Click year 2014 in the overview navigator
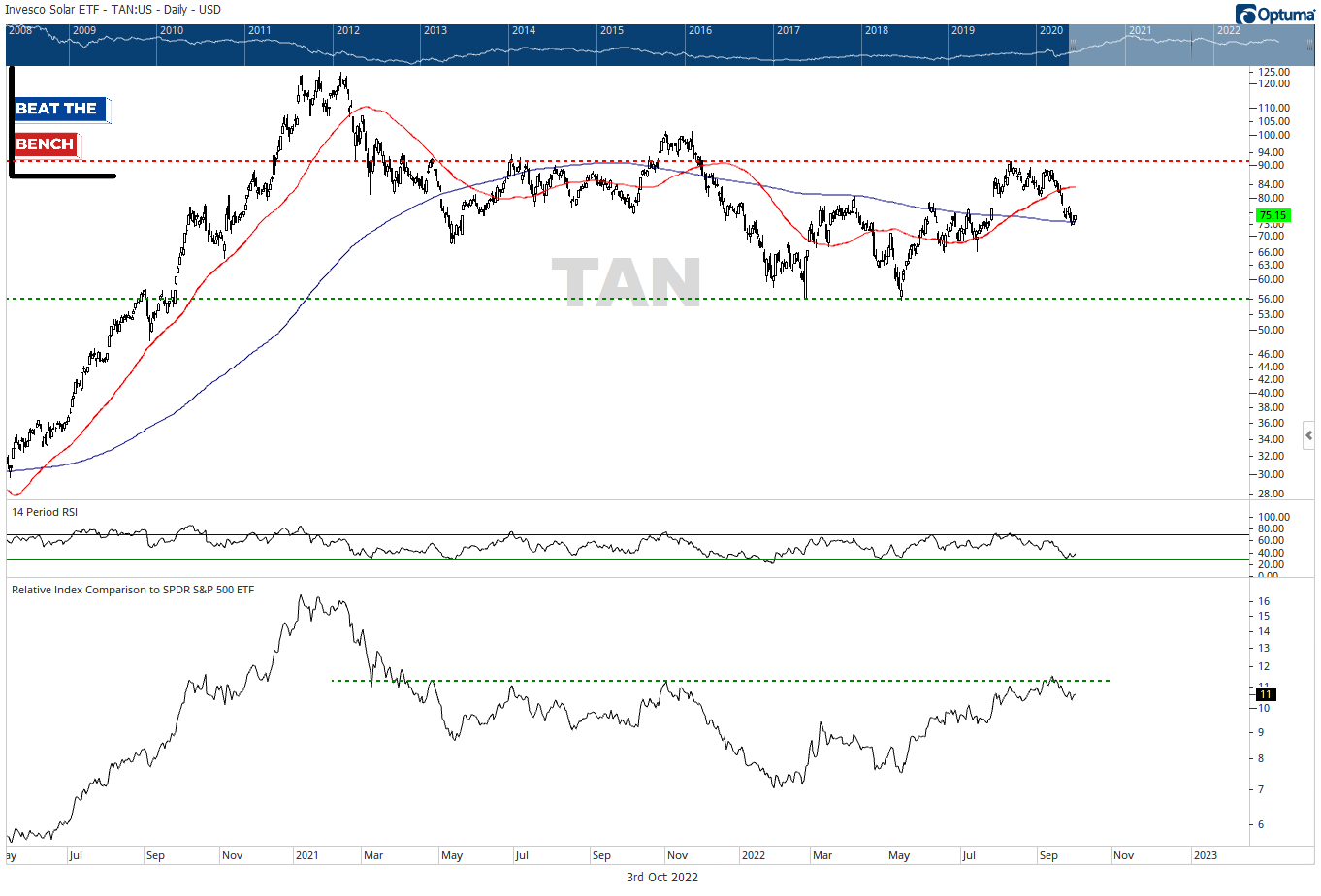This screenshot has height=896, width=1321. (524, 30)
